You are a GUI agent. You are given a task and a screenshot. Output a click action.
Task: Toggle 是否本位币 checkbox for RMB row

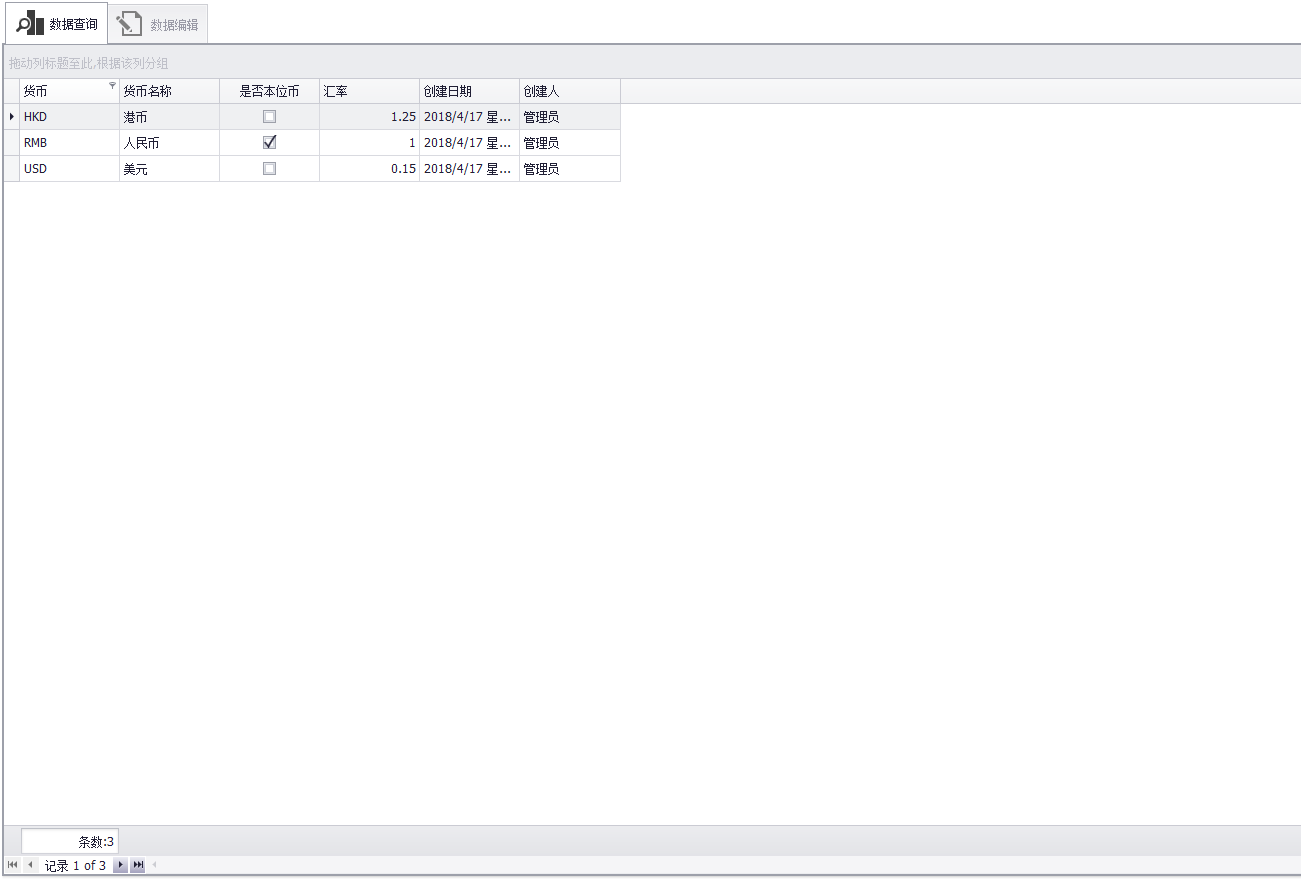(269, 143)
